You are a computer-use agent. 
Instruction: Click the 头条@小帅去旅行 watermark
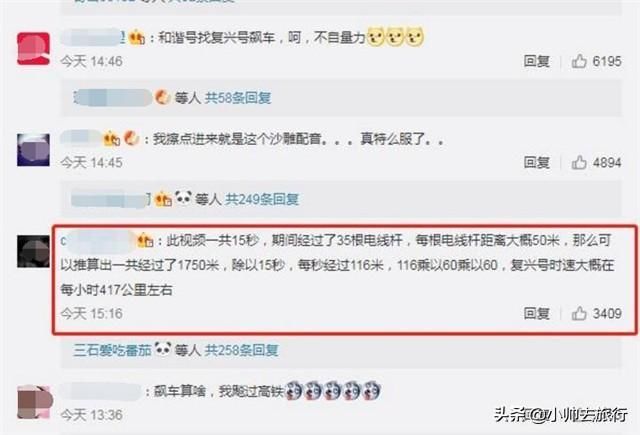click(561, 415)
